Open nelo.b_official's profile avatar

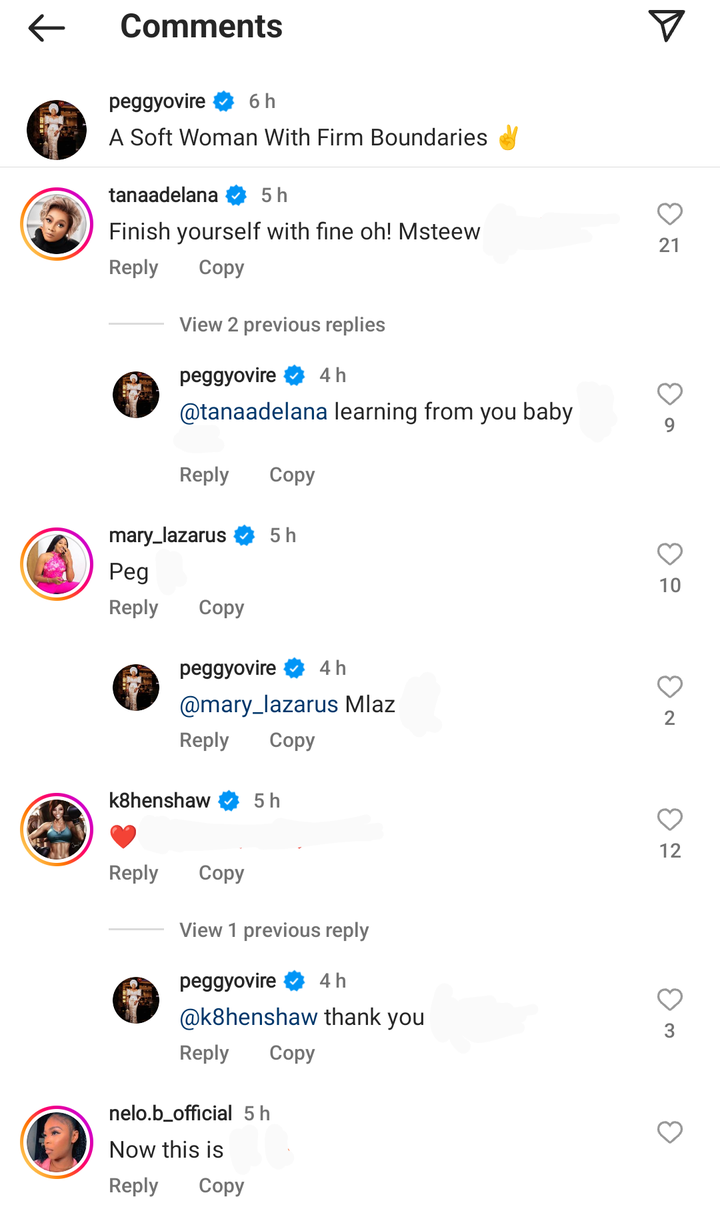[x=57, y=1142]
